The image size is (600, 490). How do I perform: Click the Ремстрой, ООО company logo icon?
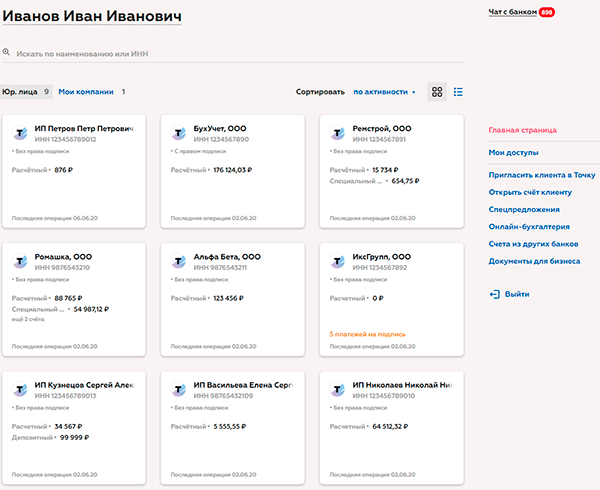pyautogui.click(x=338, y=133)
